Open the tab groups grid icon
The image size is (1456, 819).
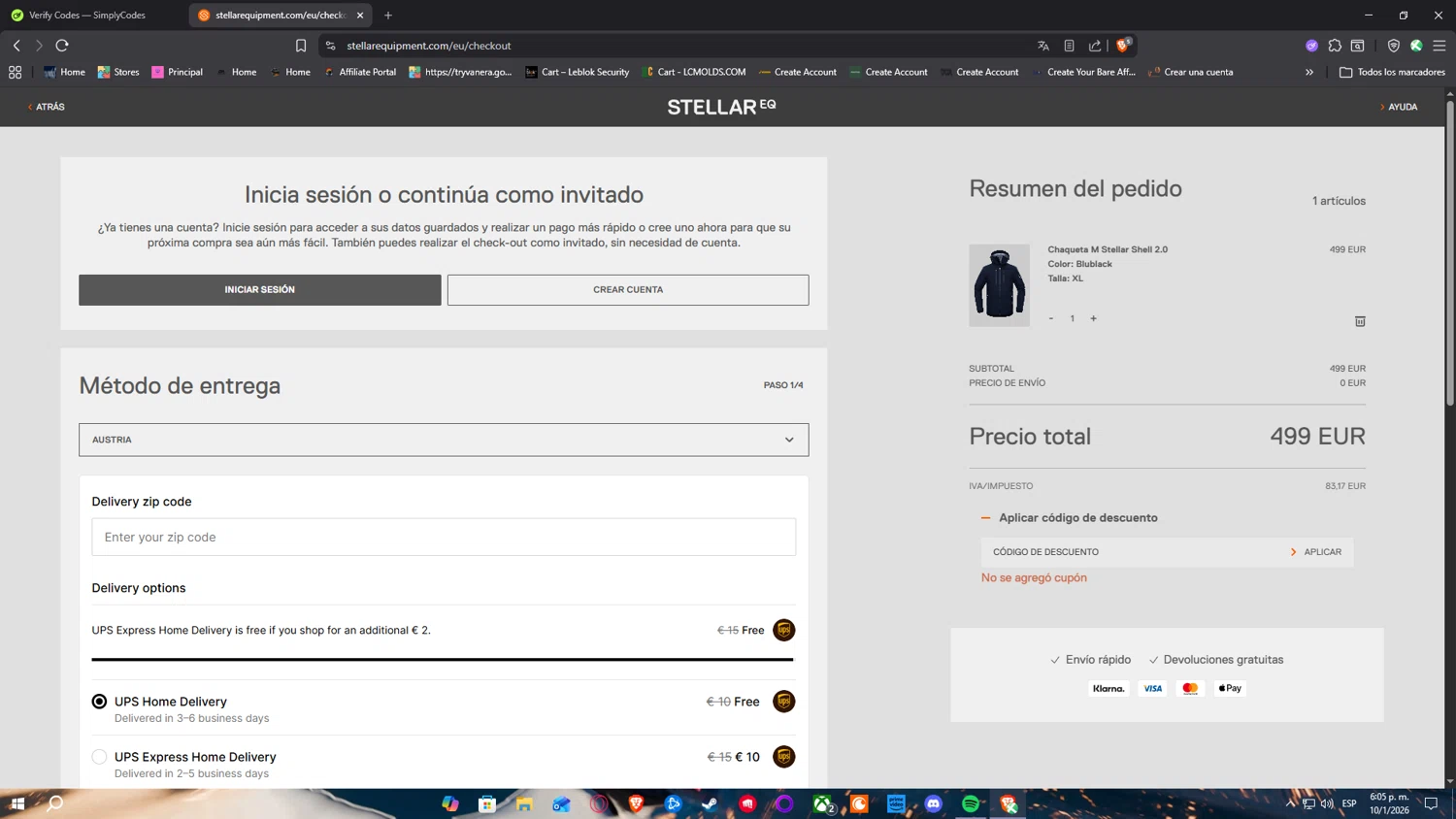[15, 72]
